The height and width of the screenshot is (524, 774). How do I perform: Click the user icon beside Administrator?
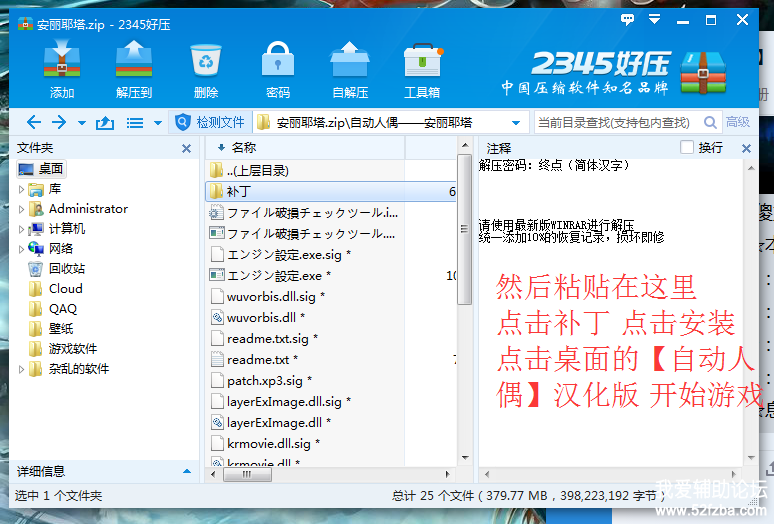coord(36,209)
